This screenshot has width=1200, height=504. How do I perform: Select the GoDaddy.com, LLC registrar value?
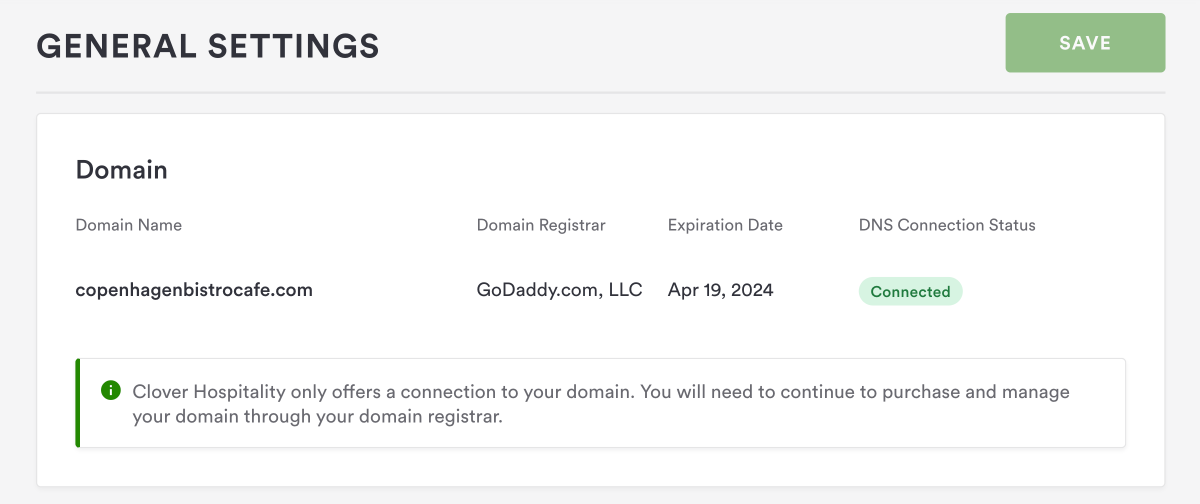point(559,291)
